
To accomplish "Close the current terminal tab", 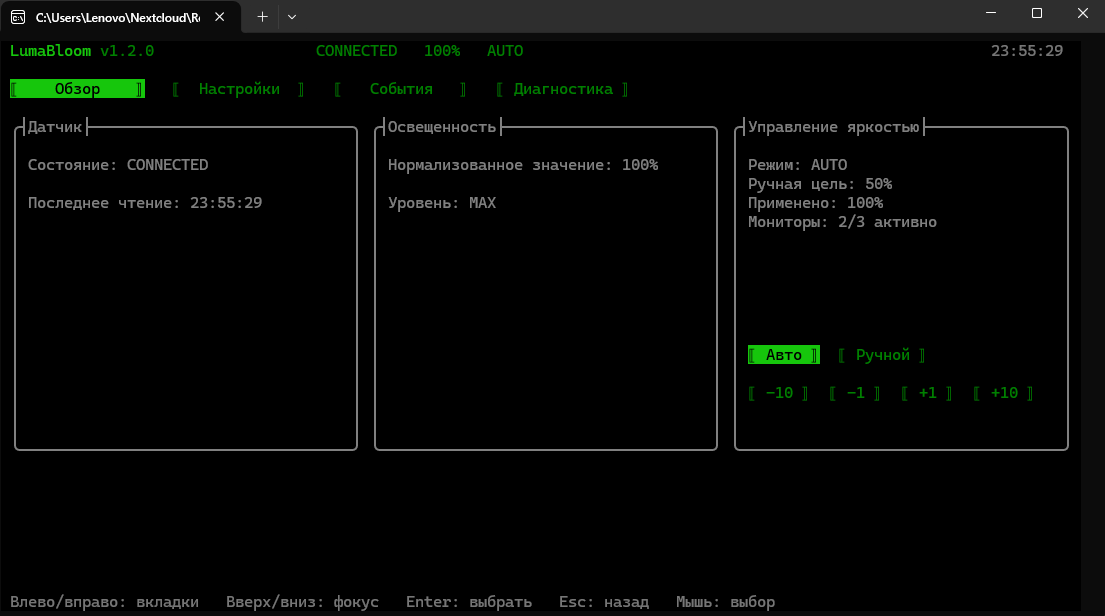I will (220, 17).
